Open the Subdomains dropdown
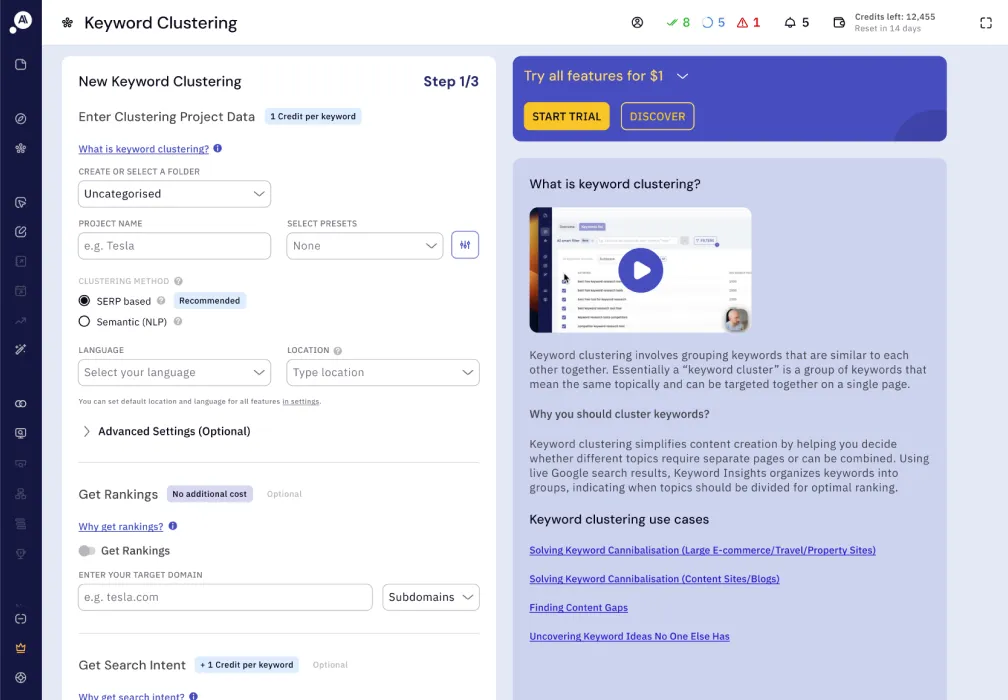 [431, 597]
